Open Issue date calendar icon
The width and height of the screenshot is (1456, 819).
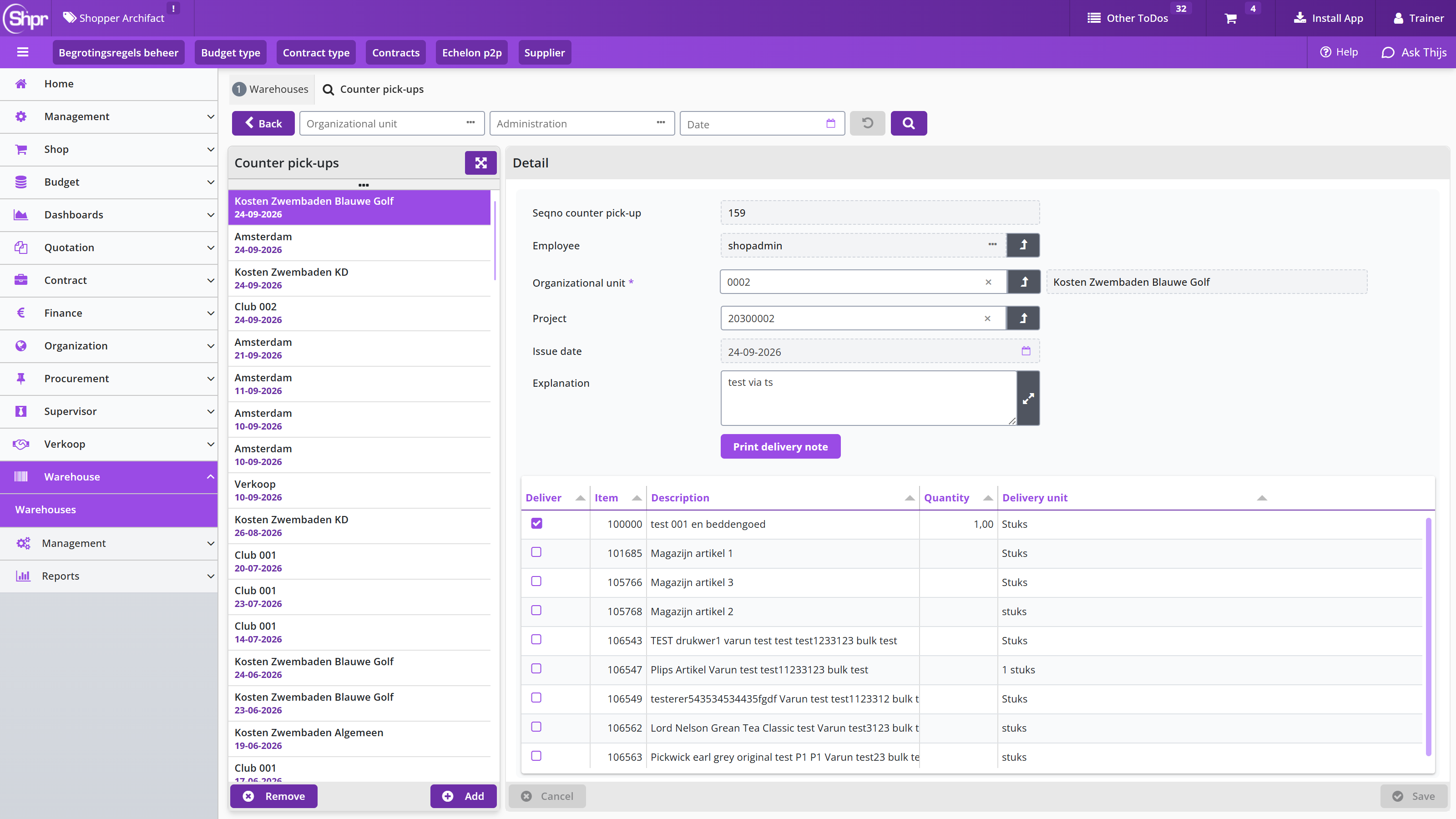[1026, 351]
